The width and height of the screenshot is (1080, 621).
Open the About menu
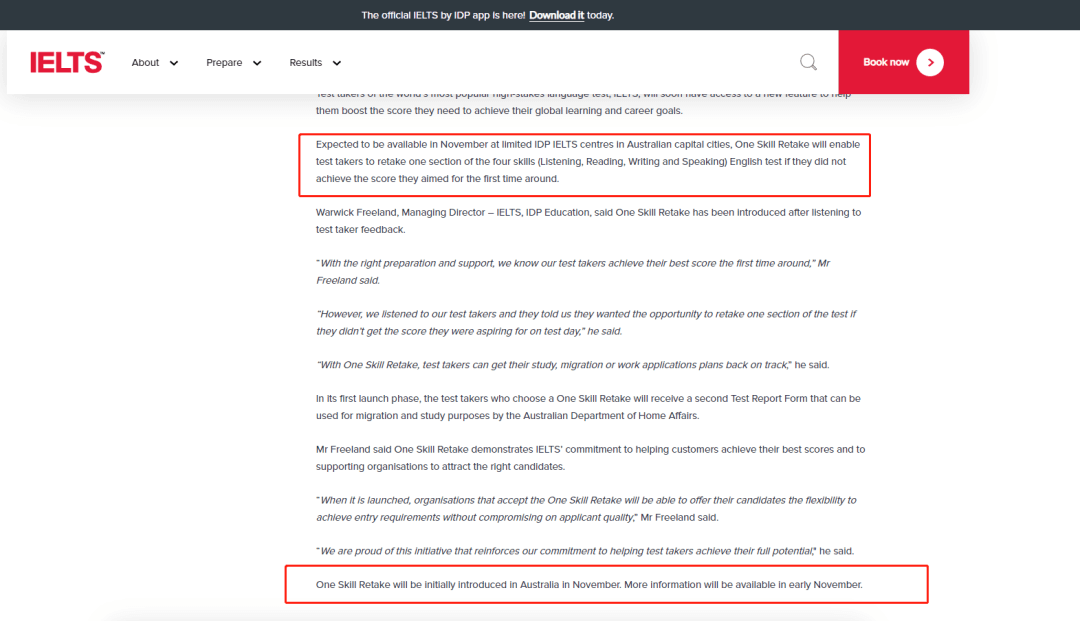pos(145,63)
